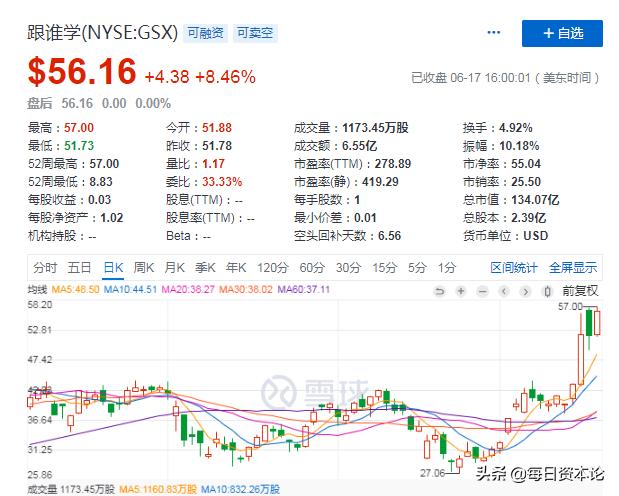The width and height of the screenshot is (619, 496).
Task: Select the 日K chart tab
Action: [113, 268]
